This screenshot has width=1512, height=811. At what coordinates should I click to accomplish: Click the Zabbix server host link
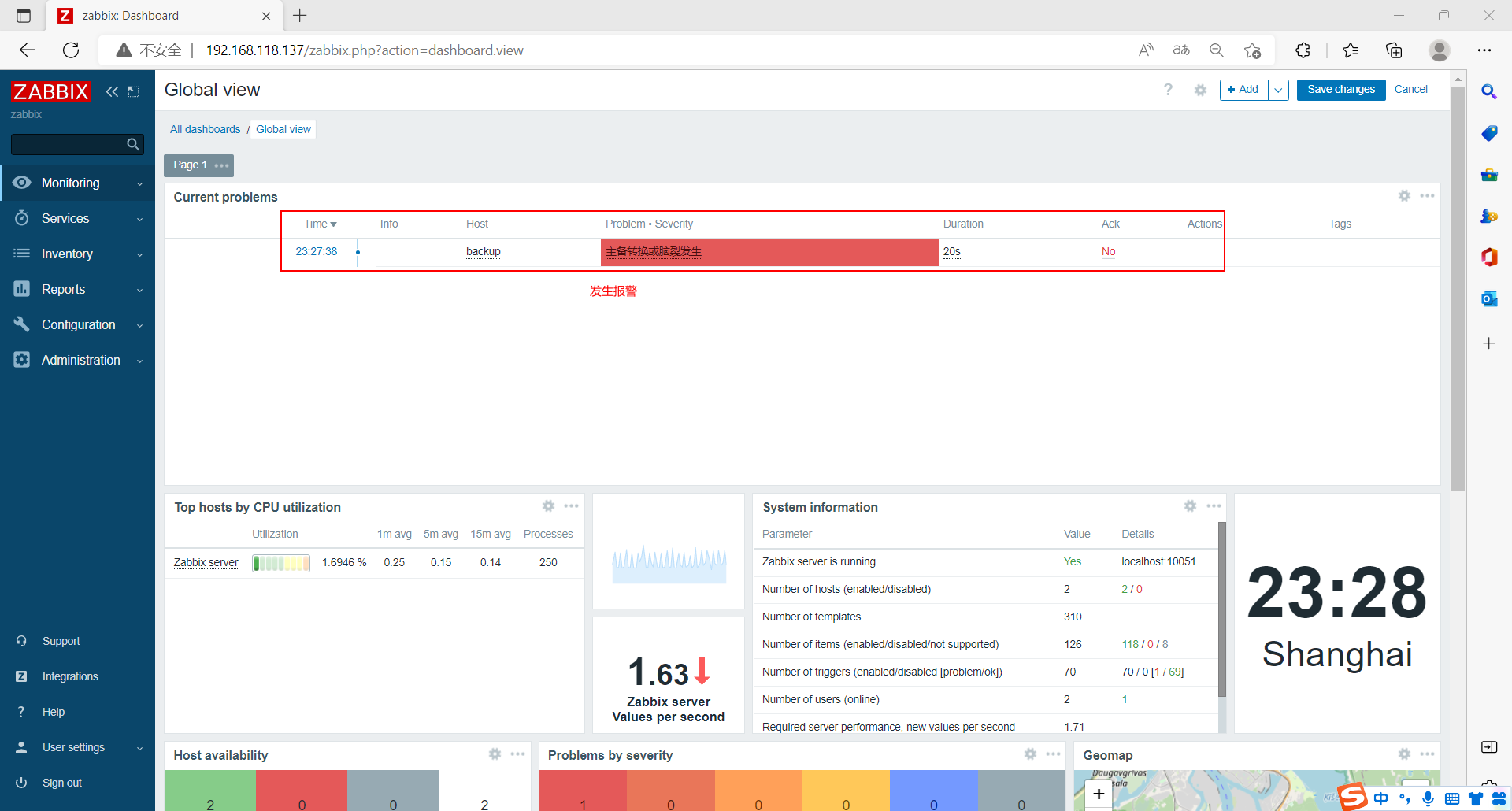pyautogui.click(x=206, y=562)
